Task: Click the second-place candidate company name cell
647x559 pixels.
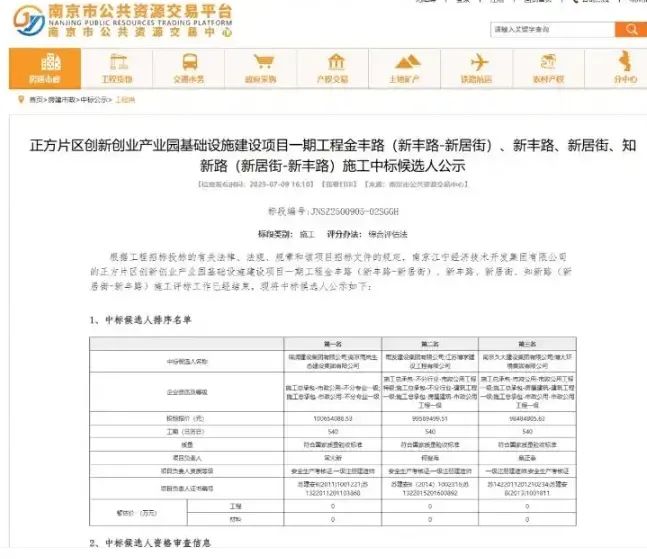Action: 430,361
